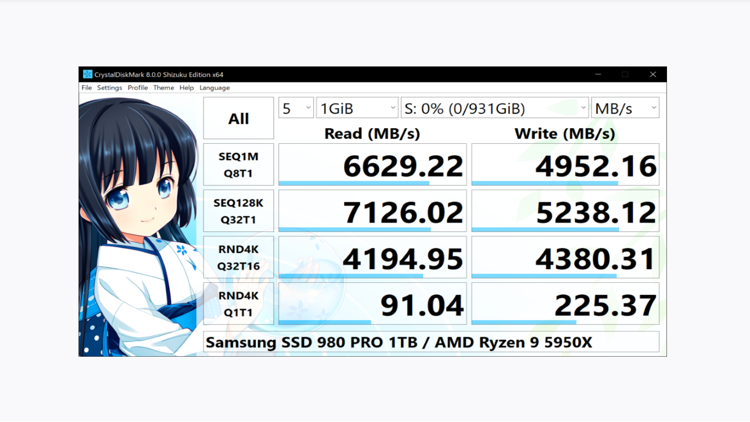Open the test count dropdown showing 5

tap(296, 108)
